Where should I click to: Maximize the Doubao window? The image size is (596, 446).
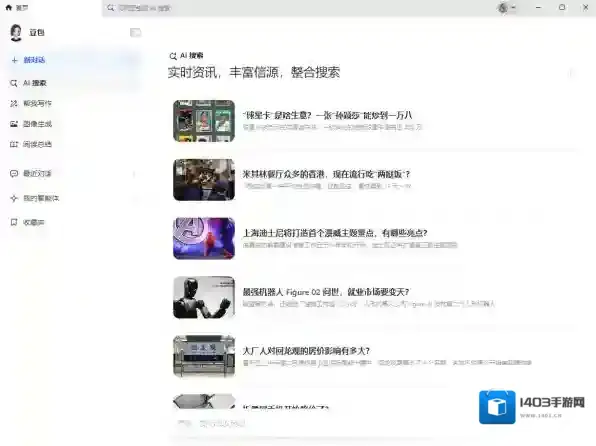pyautogui.click(x=562, y=8)
